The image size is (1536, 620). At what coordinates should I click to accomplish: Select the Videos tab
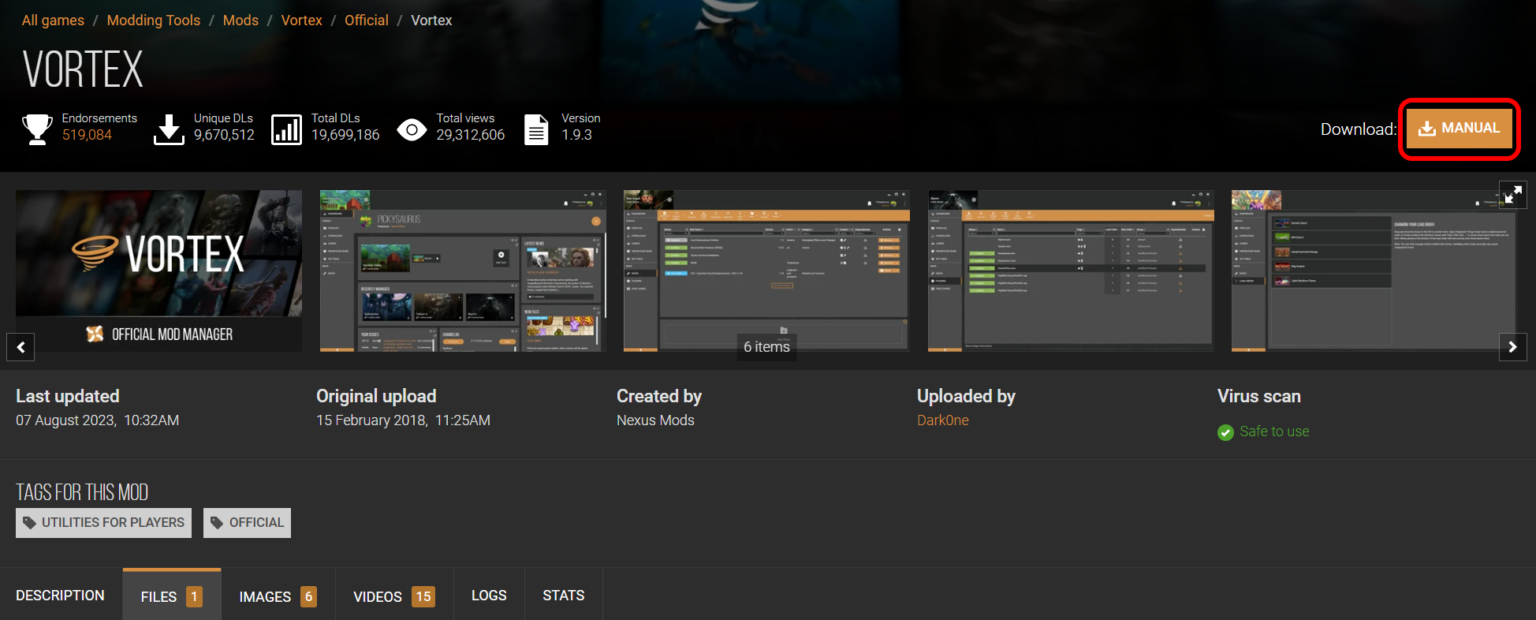pyautogui.click(x=393, y=597)
